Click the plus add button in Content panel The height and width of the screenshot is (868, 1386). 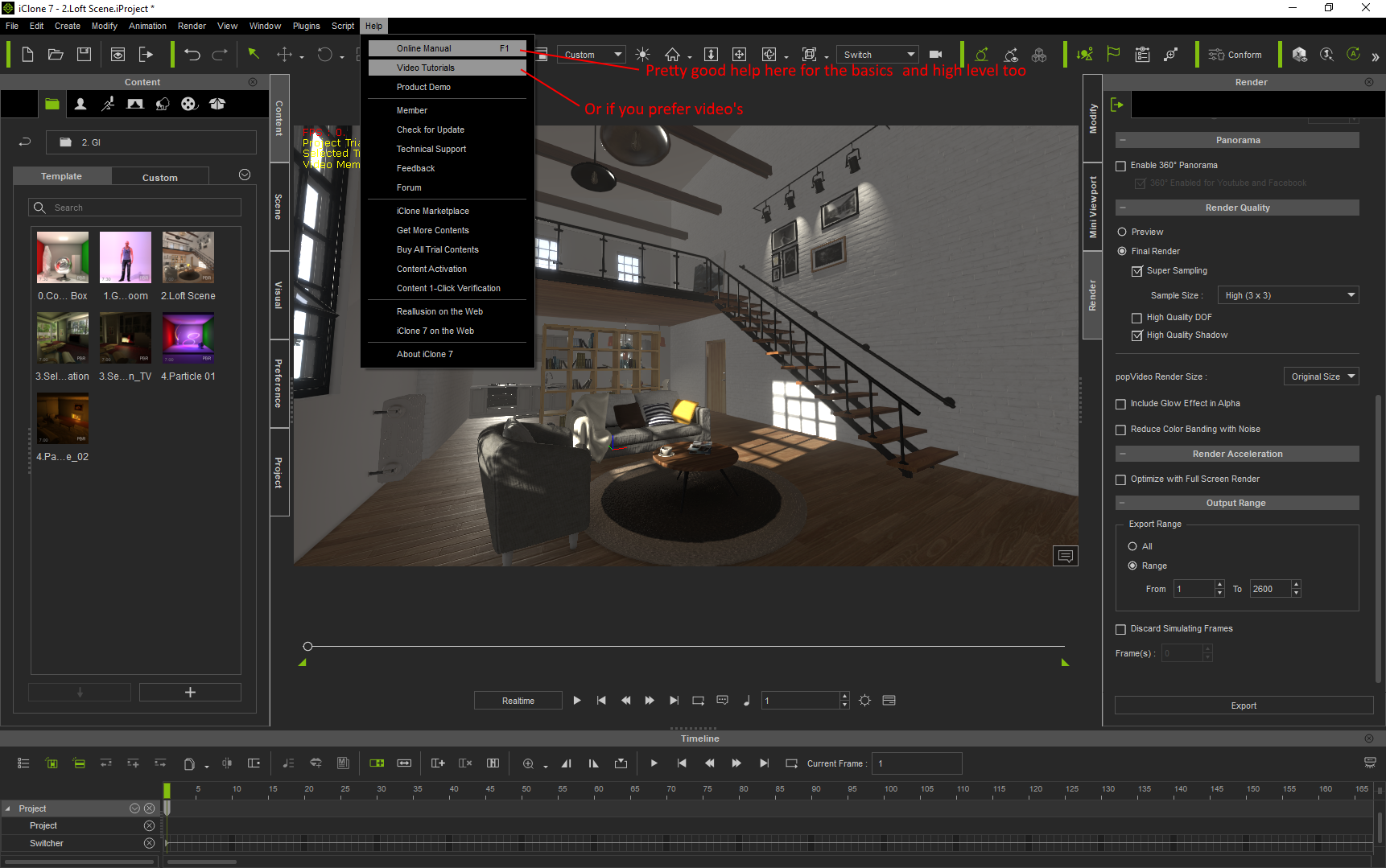point(190,692)
